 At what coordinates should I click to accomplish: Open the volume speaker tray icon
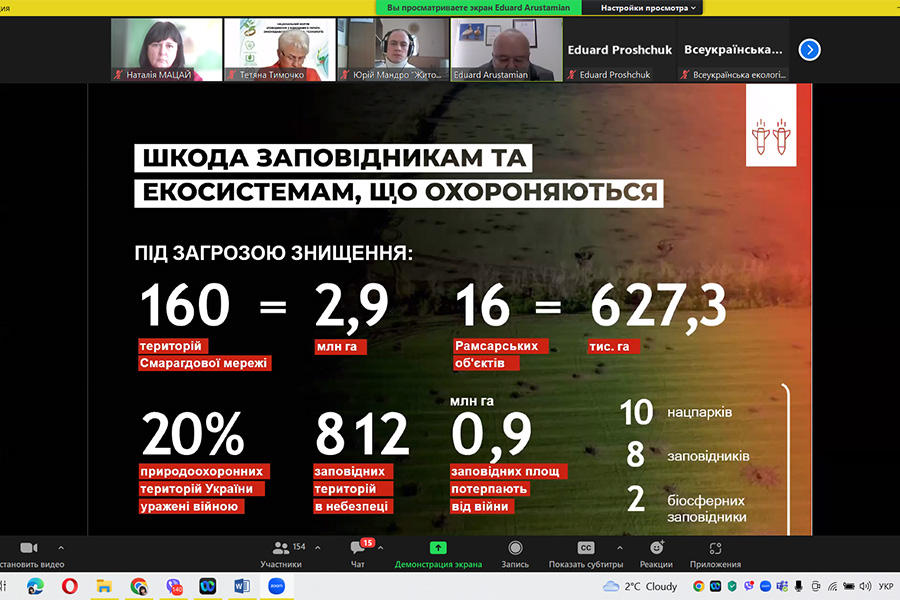click(866, 586)
